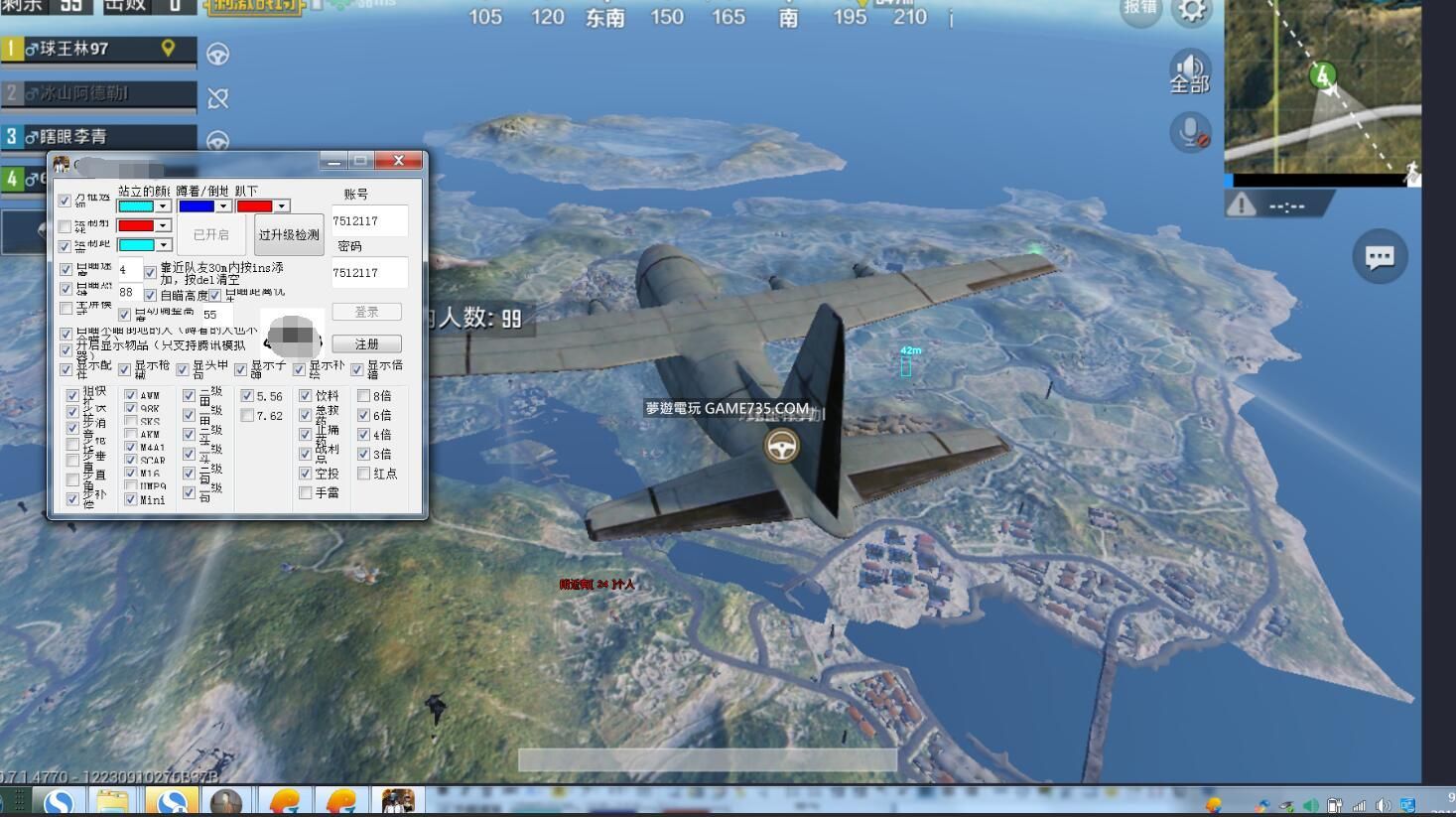Image resolution: width=1456 pixels, height=817 pixels.
Task: Expand the blue 蹲着/倒地 color dropdown
Action: point(223,206)
